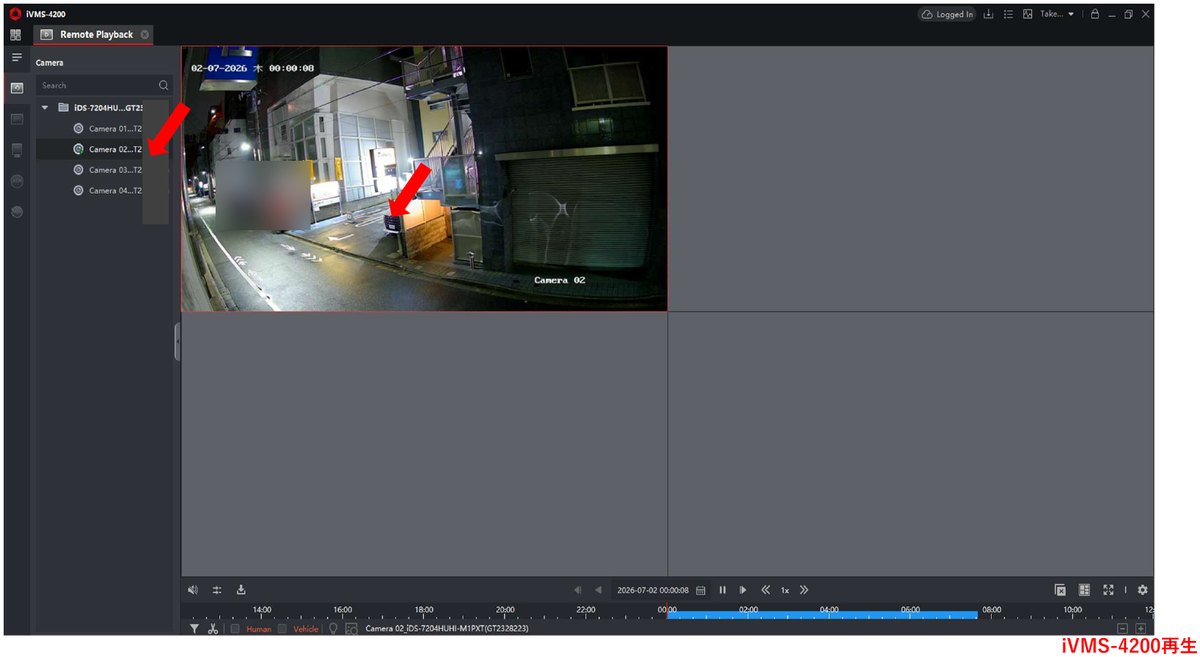Viewport: 1200px width, 657px height.
Task: Lock the client with padlock icon
Action: pyautogui.click(x=1095, y=14)
